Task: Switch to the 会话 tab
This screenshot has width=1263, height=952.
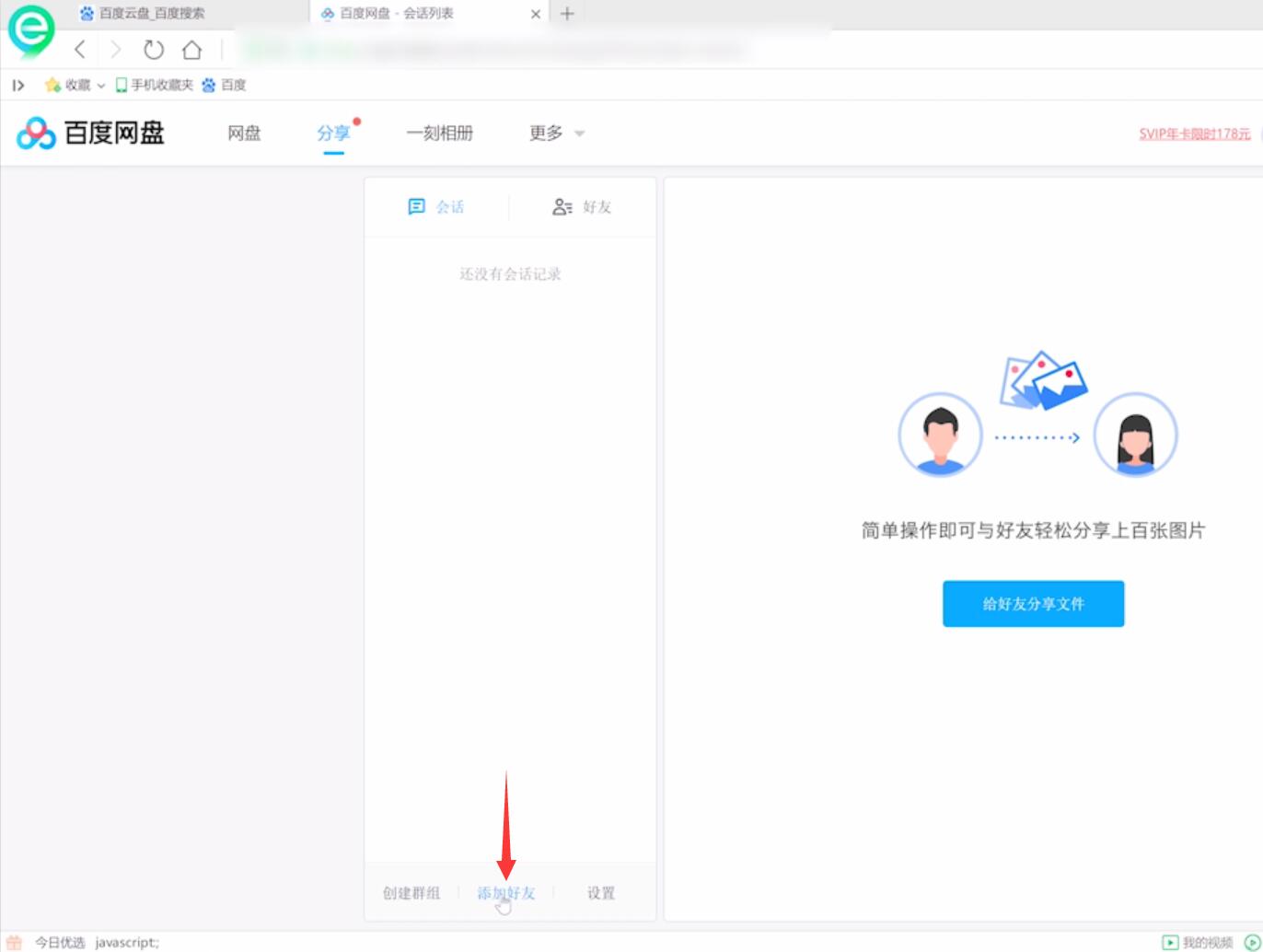Action: 436,207
